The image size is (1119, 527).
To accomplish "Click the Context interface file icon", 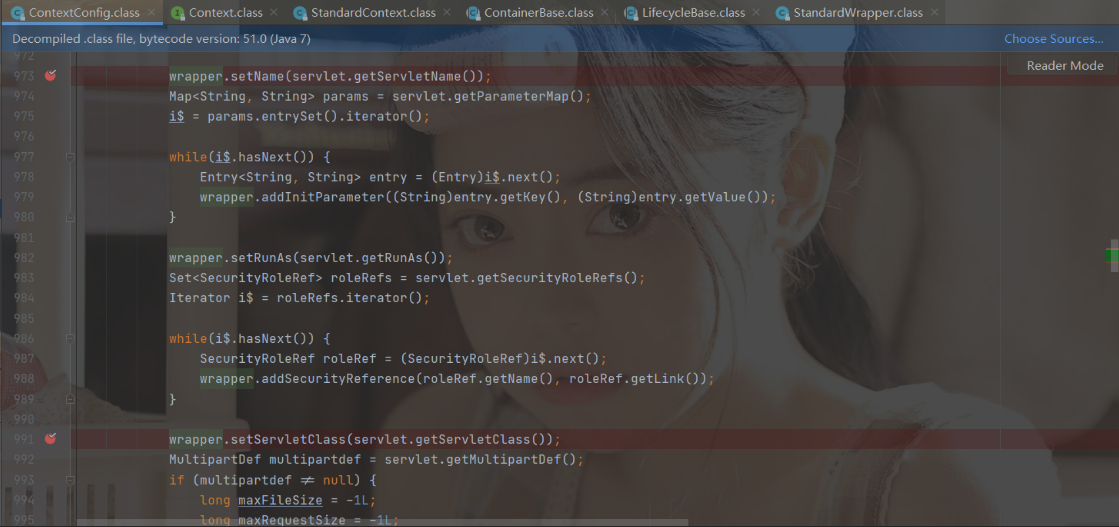I will [x=177, y=13].
